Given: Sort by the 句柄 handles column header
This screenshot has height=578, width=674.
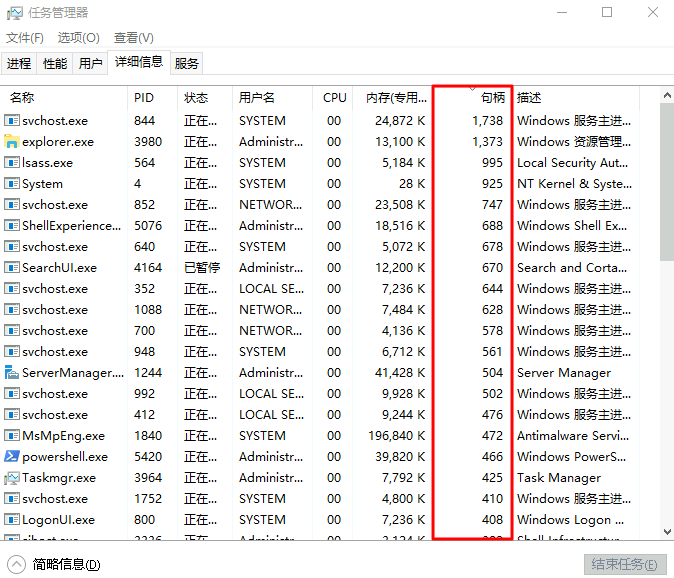Looking at the screenshot, I should (x=472, y=98).
